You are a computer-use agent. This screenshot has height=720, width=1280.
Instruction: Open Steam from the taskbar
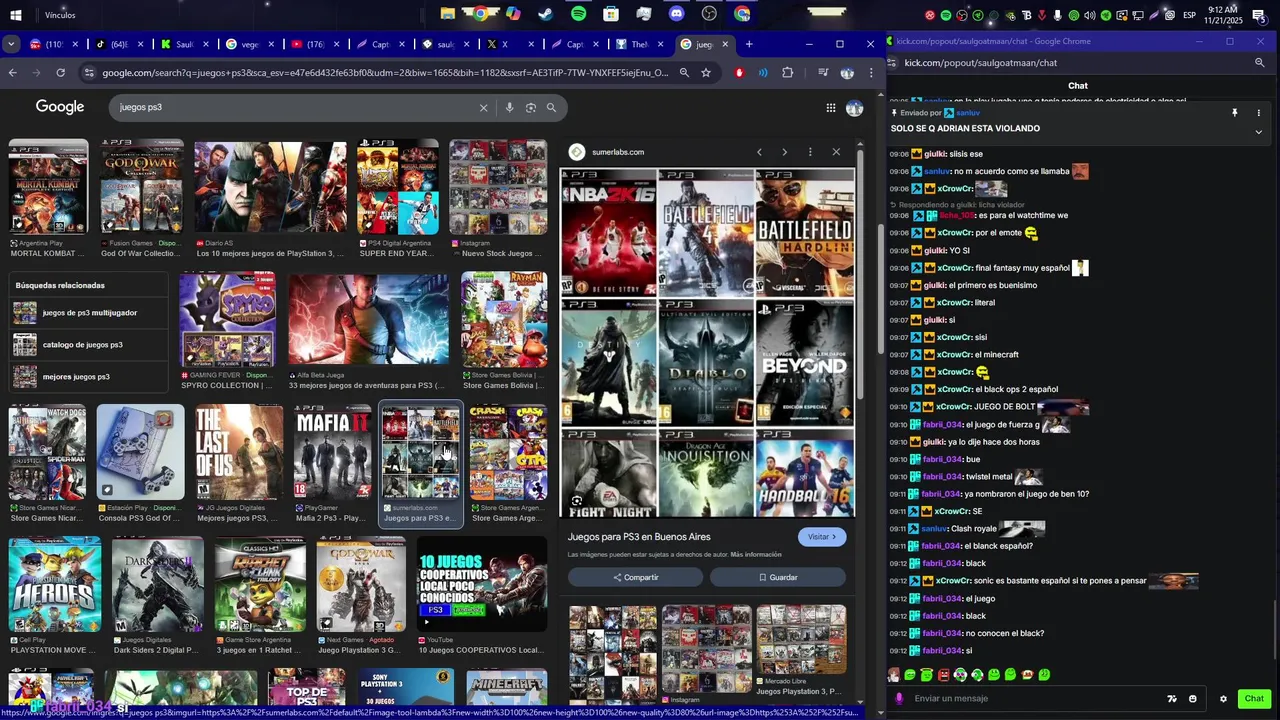coord(546,14)
